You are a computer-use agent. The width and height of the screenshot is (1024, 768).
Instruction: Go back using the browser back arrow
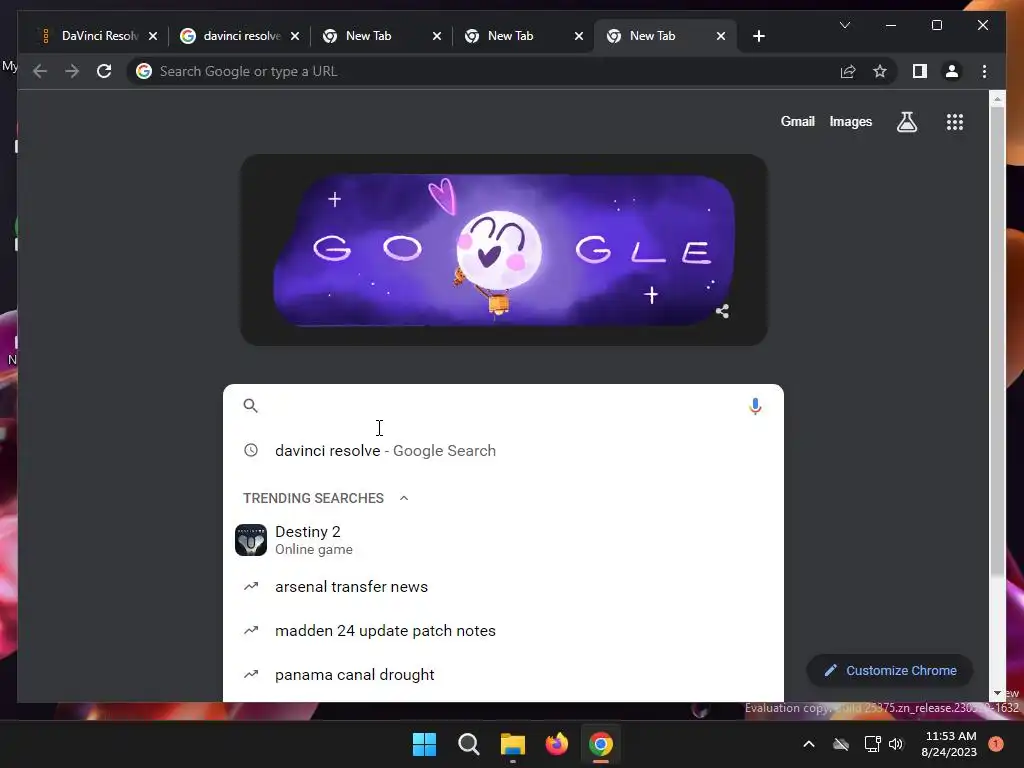tap(40, 71)
